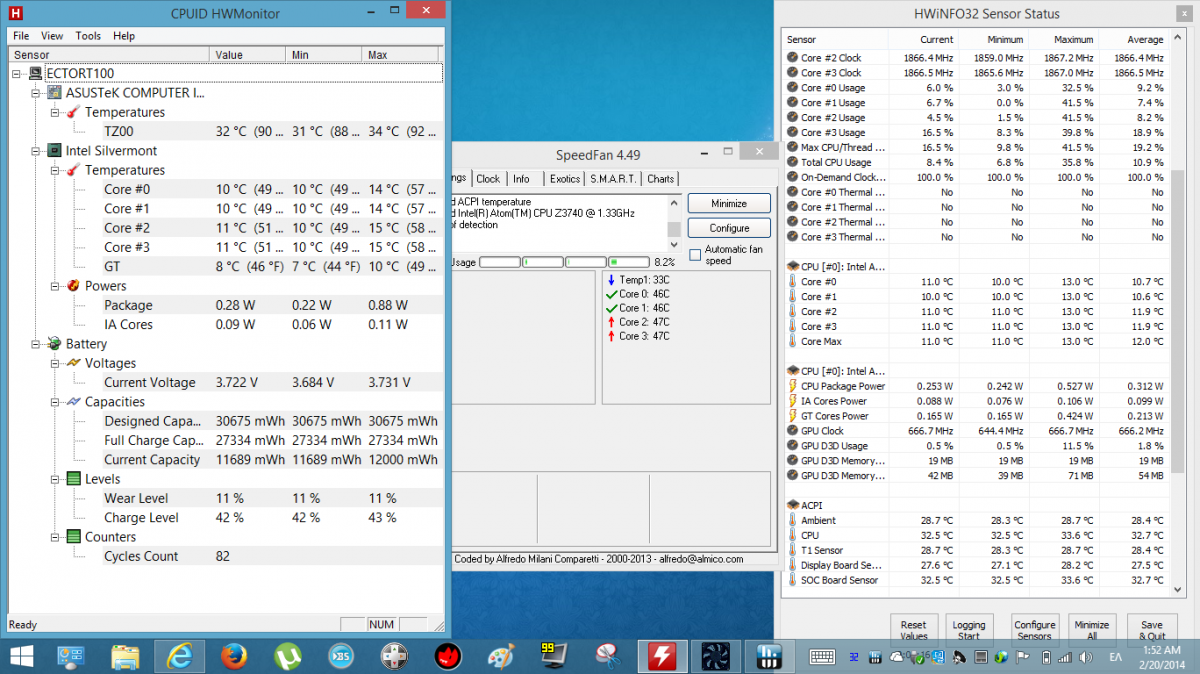
Task: Click Logging Start in HWiNFO32
Action: [968, 629]
